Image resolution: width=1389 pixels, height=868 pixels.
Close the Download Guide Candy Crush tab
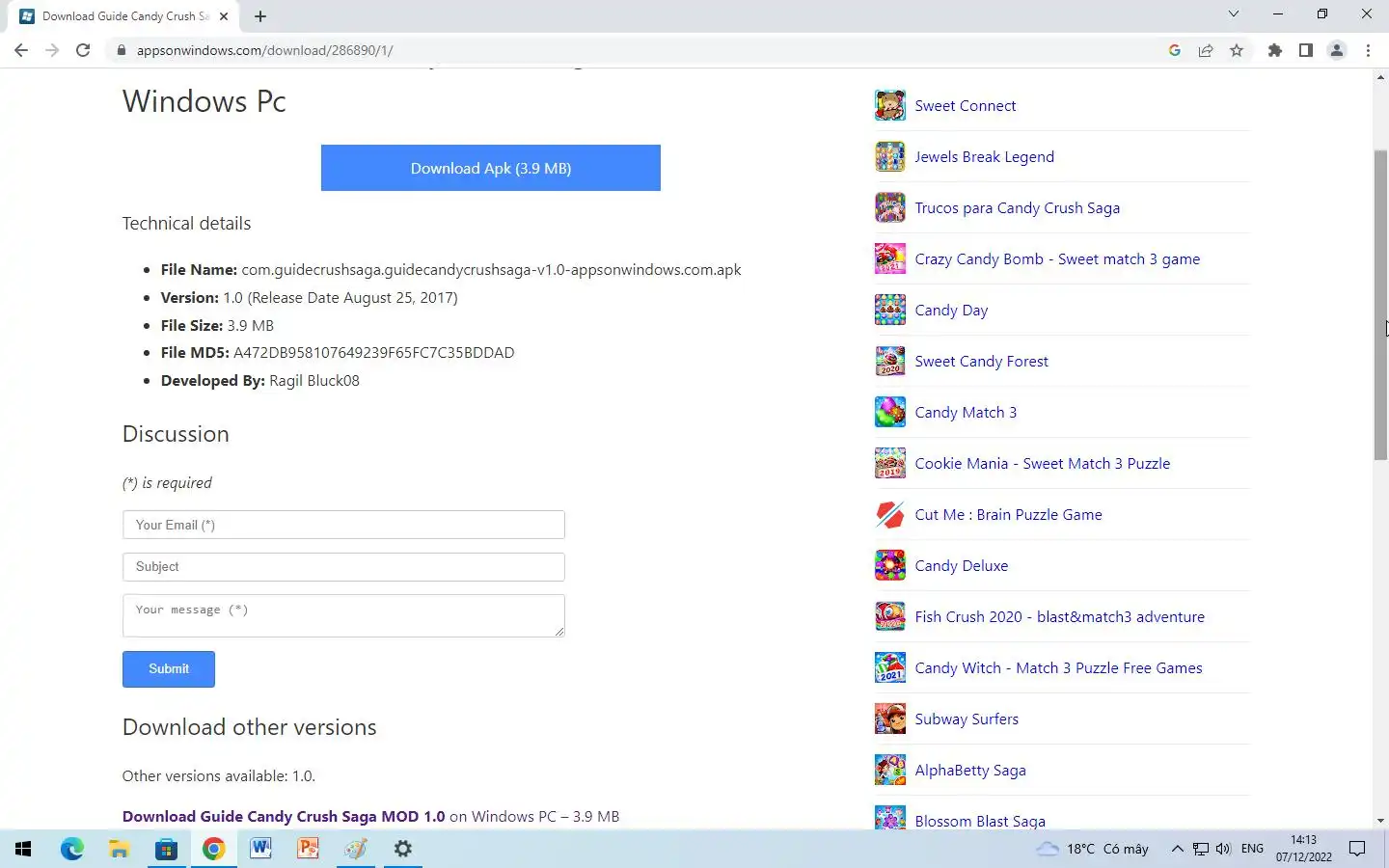coord(224,16)
